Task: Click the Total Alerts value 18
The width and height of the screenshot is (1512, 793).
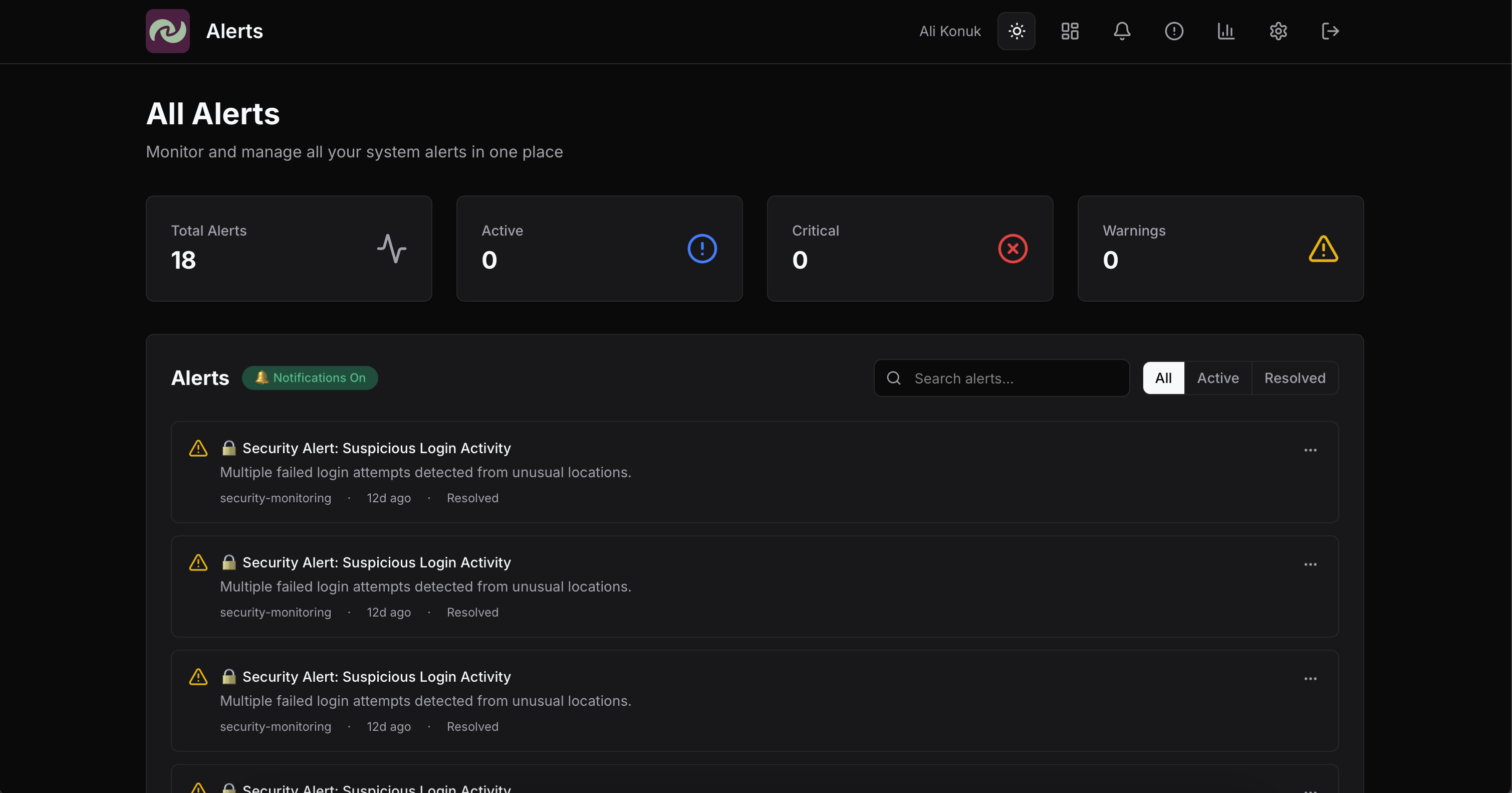Action: 183,260
